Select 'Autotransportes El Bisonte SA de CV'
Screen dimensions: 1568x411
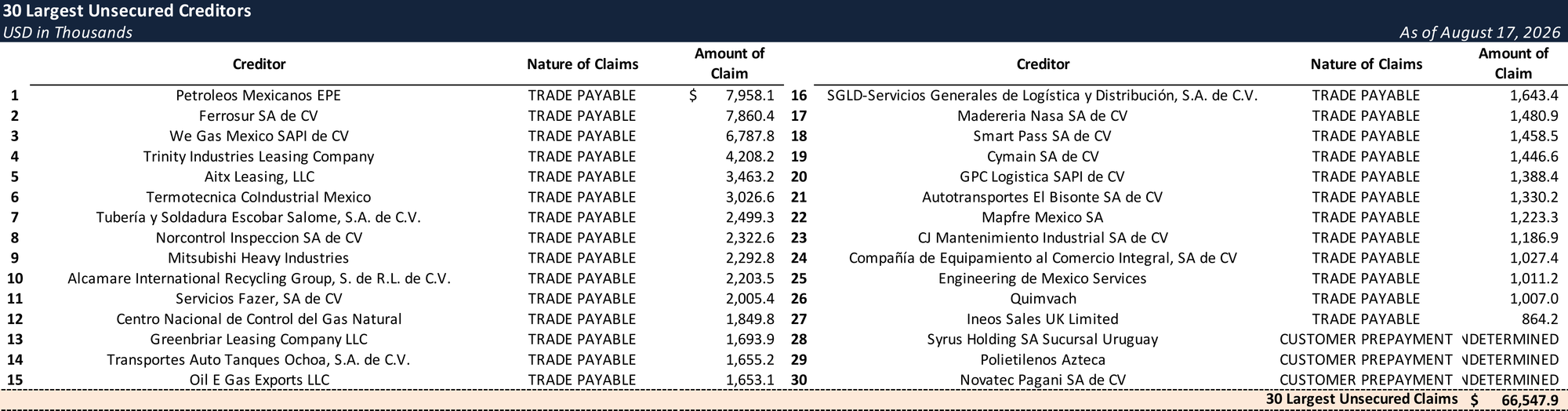coord(1043,198)
